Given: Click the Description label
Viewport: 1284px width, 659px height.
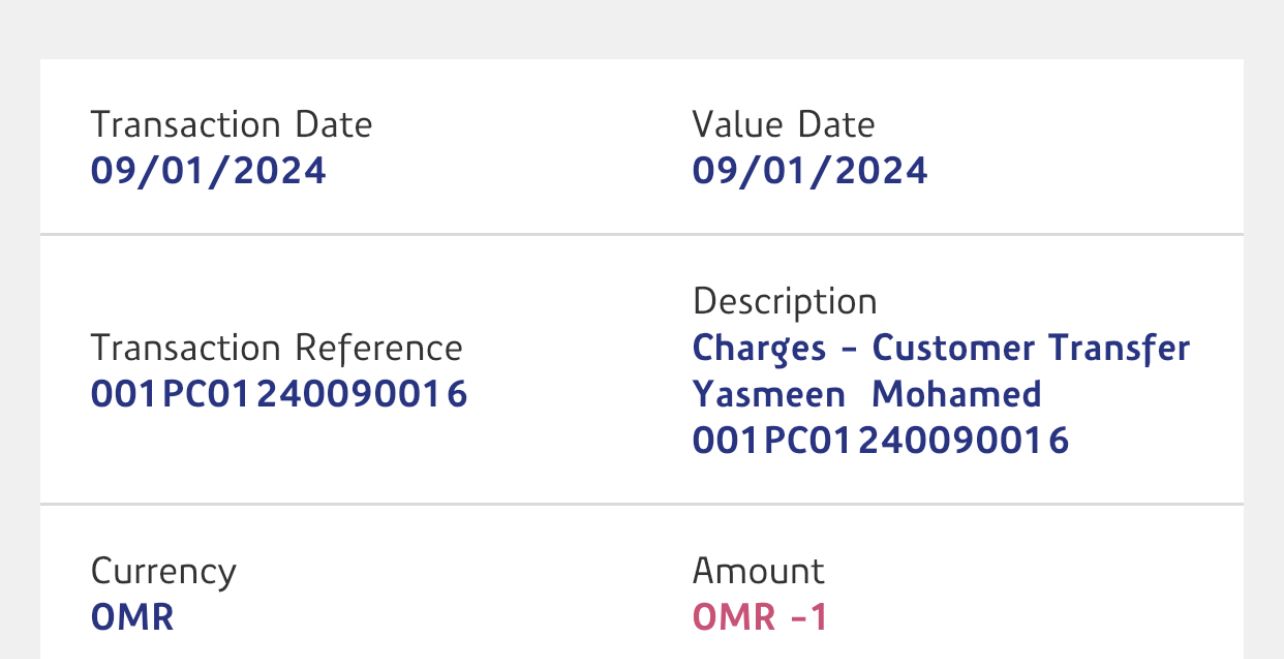Looking at the screenshot, I should (x=784, y=301).
